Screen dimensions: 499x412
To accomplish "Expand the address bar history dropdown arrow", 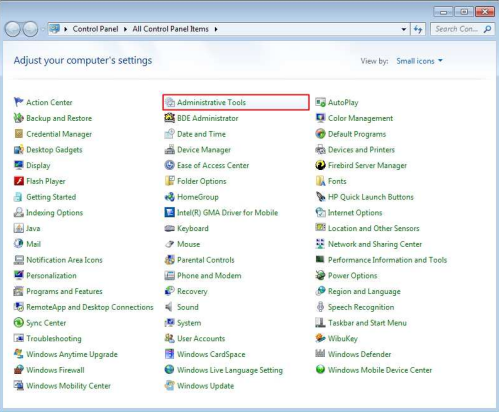I will tap(404, 29).
